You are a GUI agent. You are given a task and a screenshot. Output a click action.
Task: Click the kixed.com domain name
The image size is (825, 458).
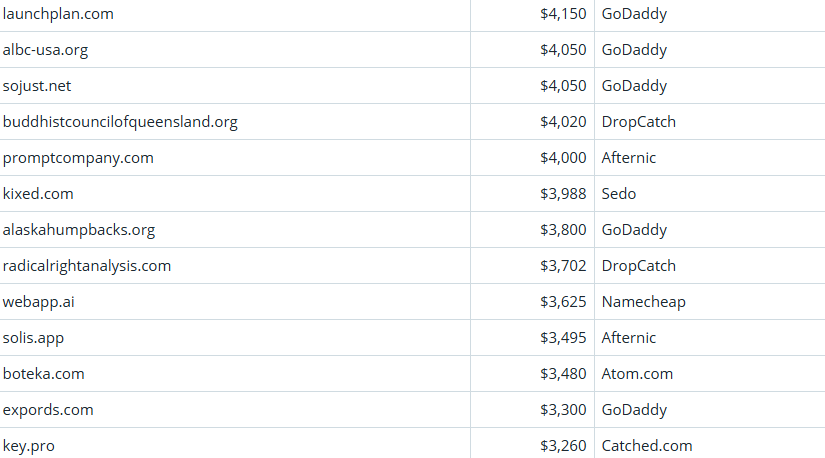coord(38,194)
